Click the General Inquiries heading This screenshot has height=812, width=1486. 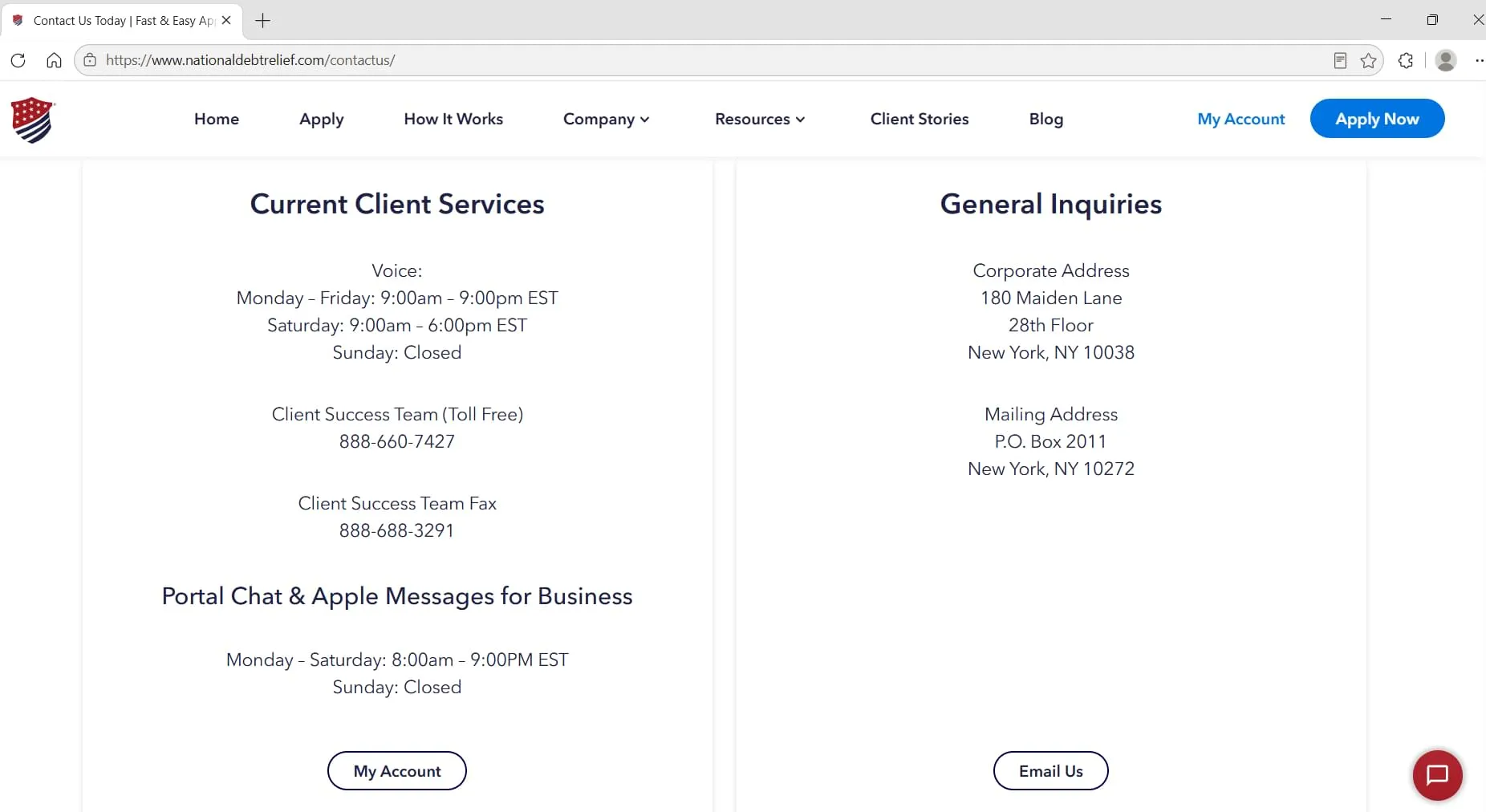pos(1051,204)
